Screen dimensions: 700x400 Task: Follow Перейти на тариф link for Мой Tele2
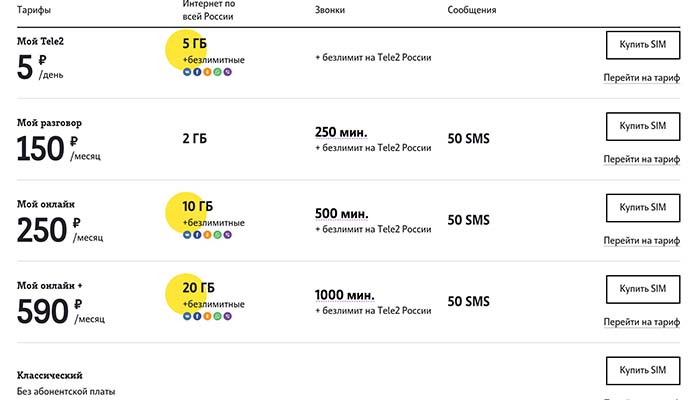[642, 78]
